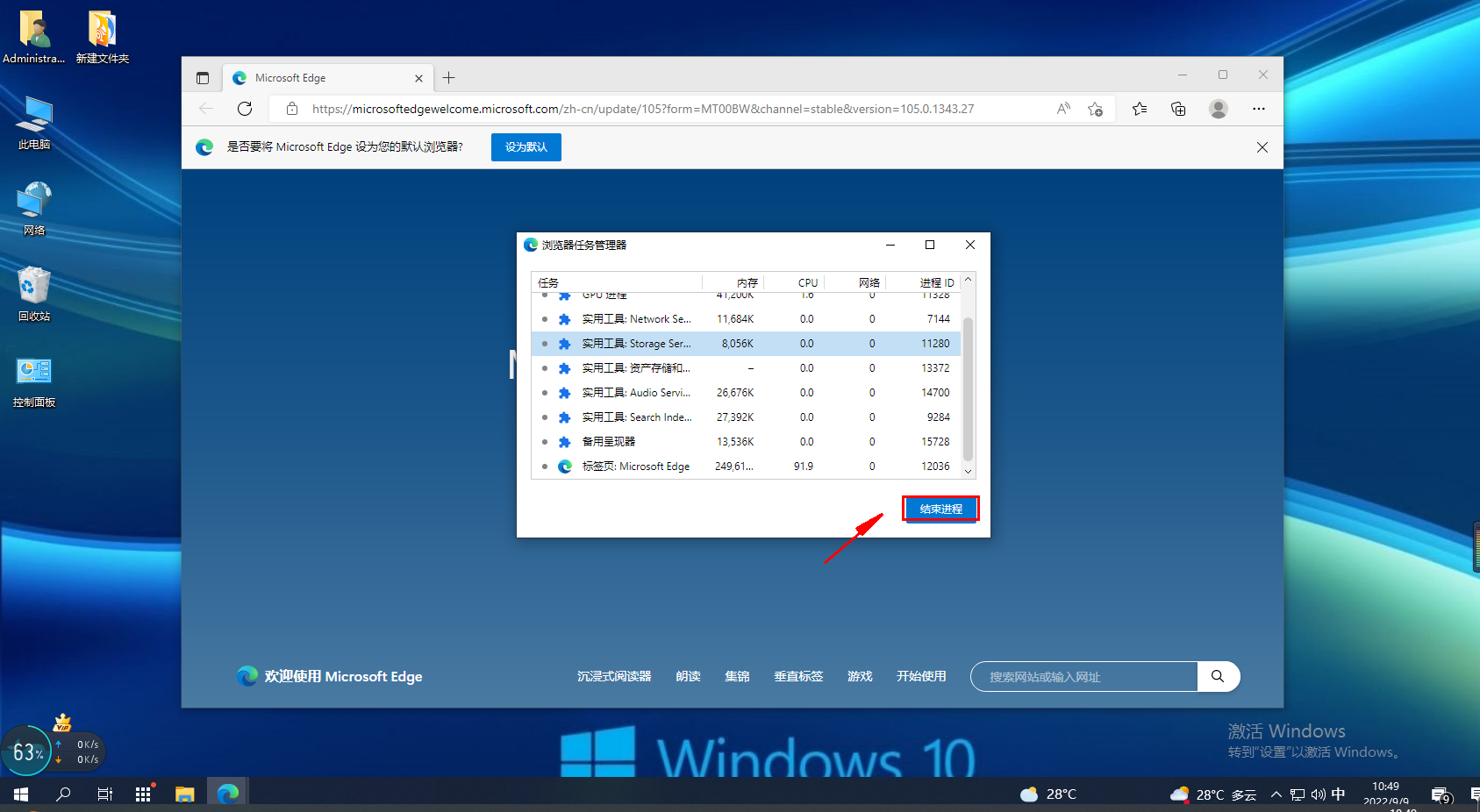The height and width of the screenshot is (812, 1480).
Task: Add this page to favorites star
Action: tap(1095, 109)
